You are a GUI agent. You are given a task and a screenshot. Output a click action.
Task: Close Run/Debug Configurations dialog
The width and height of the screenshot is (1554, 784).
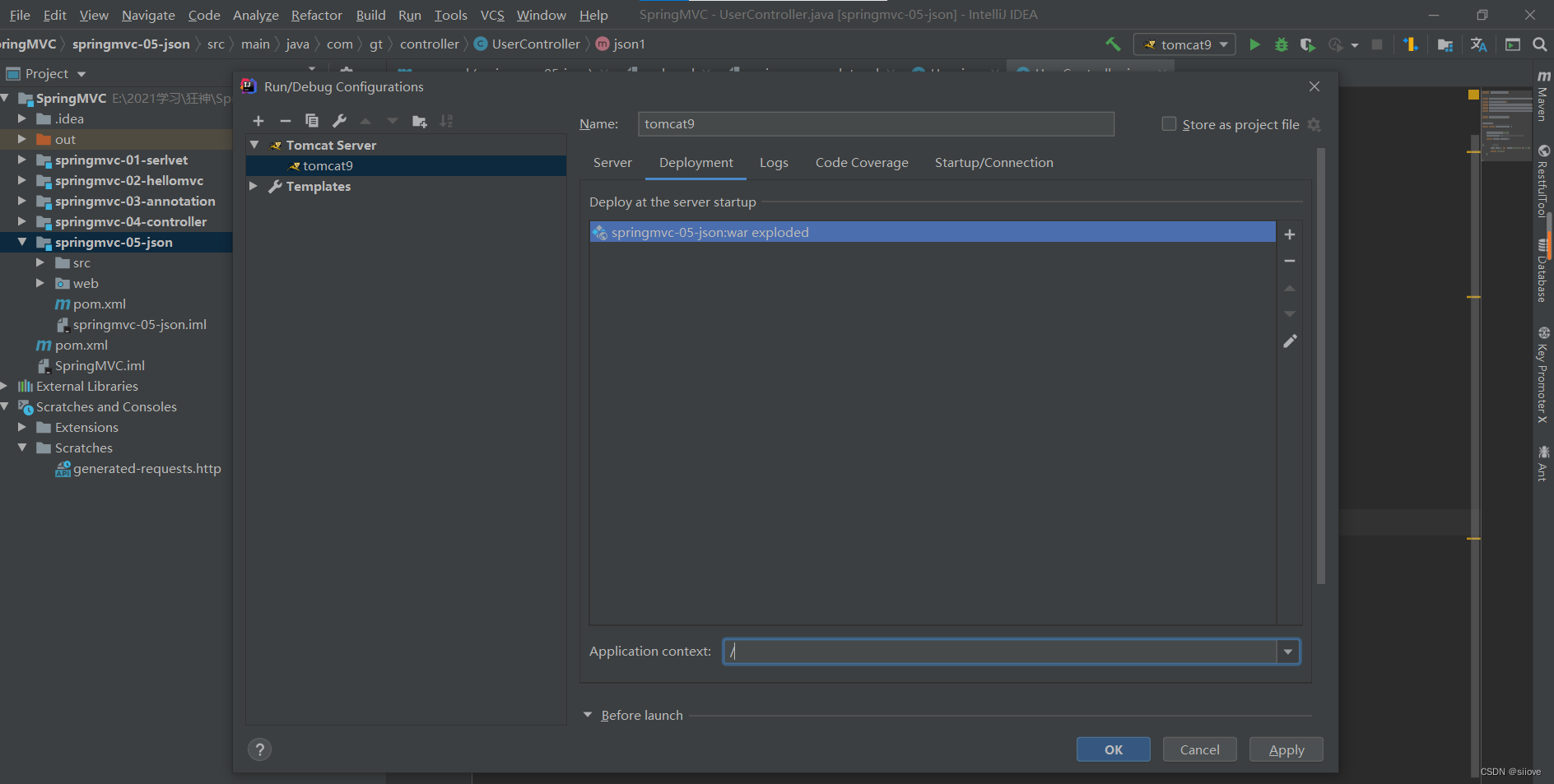(x=1314, y=86)
